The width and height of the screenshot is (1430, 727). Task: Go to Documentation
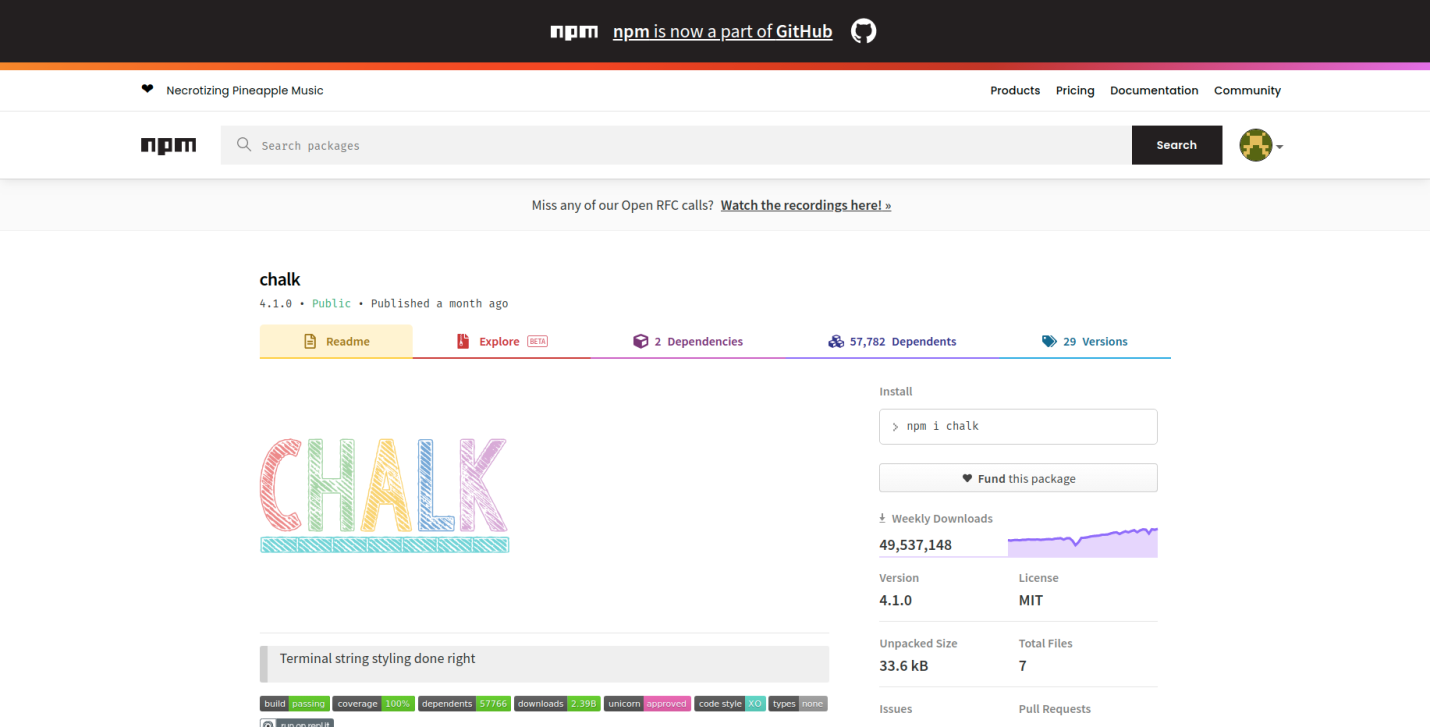[1154, 90]
